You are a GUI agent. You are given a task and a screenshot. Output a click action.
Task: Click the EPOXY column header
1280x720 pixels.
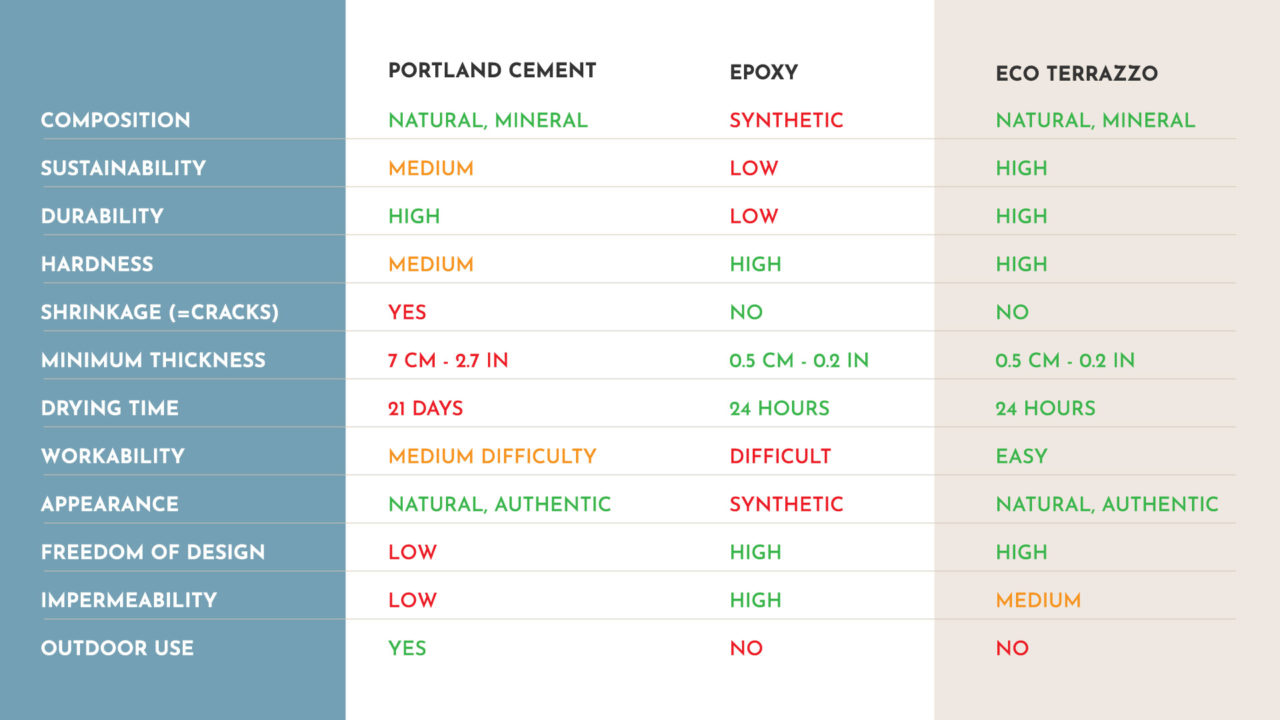[x=763, y=73]
